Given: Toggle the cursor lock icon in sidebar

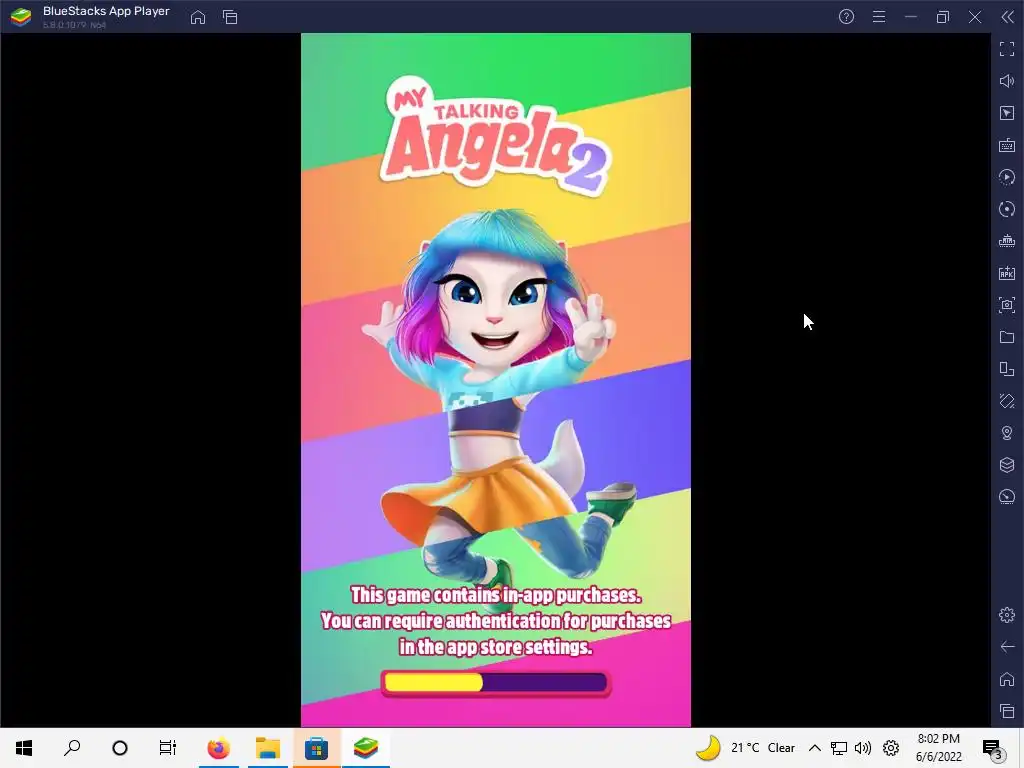Looking at the screenshot, I should pyautogui.click(x=1007, y=113).
